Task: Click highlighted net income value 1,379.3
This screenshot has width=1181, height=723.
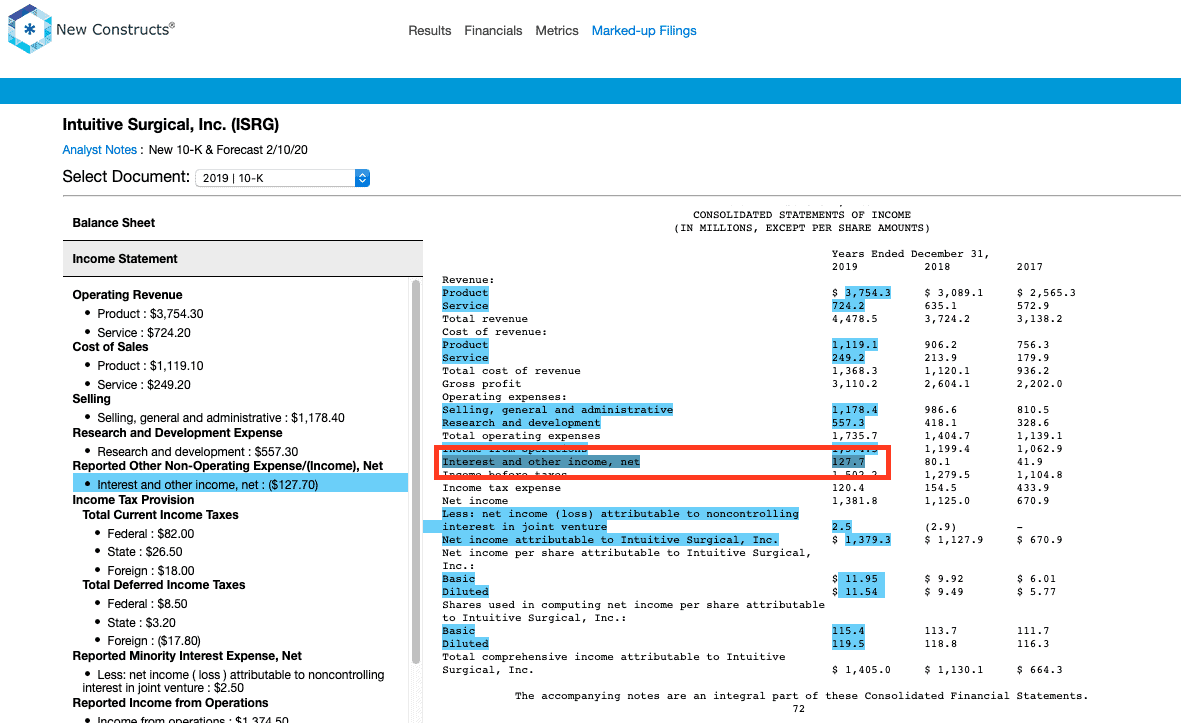Action: pyautogui.click(x=868, y=540)
